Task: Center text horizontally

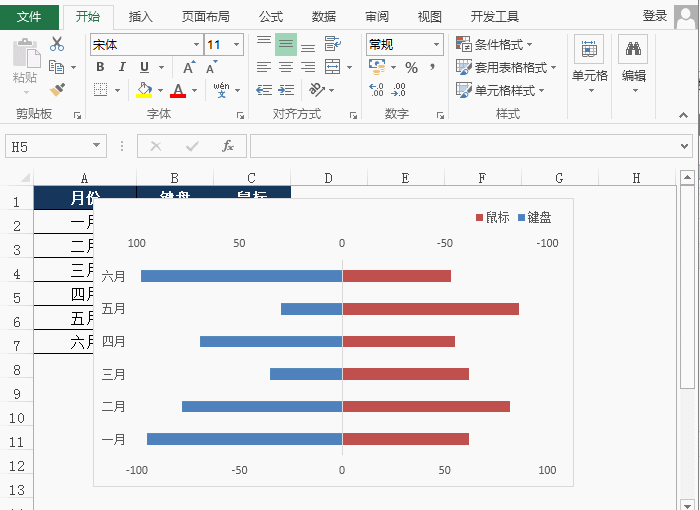Action: click(286, 67)
